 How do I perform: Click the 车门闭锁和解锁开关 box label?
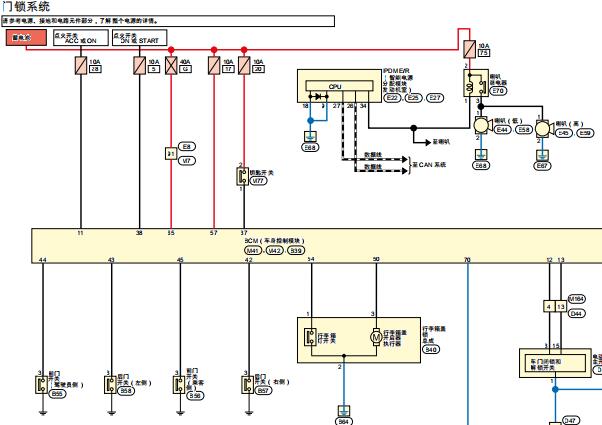click(546, 364)
